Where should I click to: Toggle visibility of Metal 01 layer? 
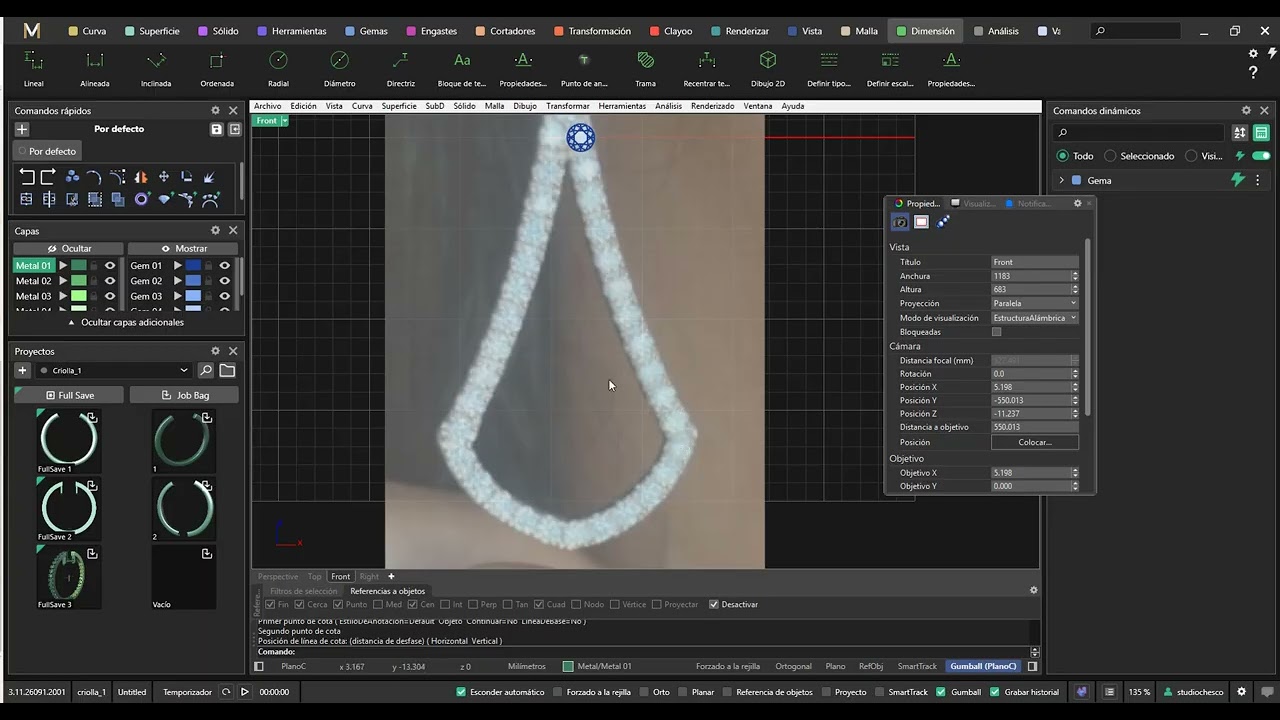(x=110, y=266)
